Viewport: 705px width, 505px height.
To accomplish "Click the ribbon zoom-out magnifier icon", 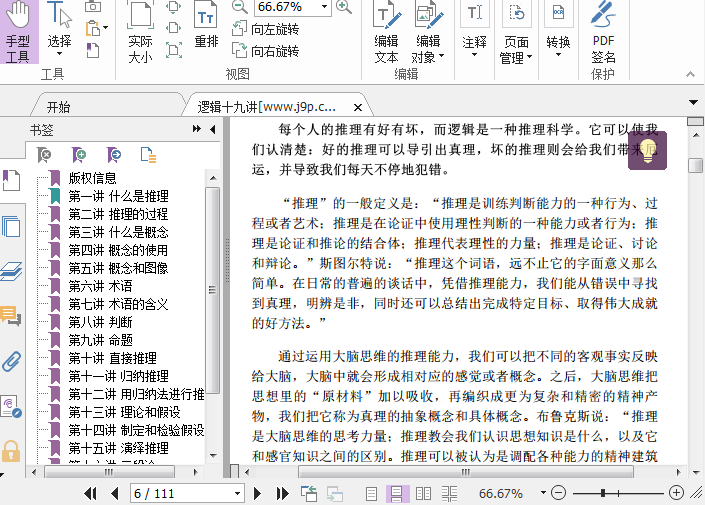I will point(240,7).
